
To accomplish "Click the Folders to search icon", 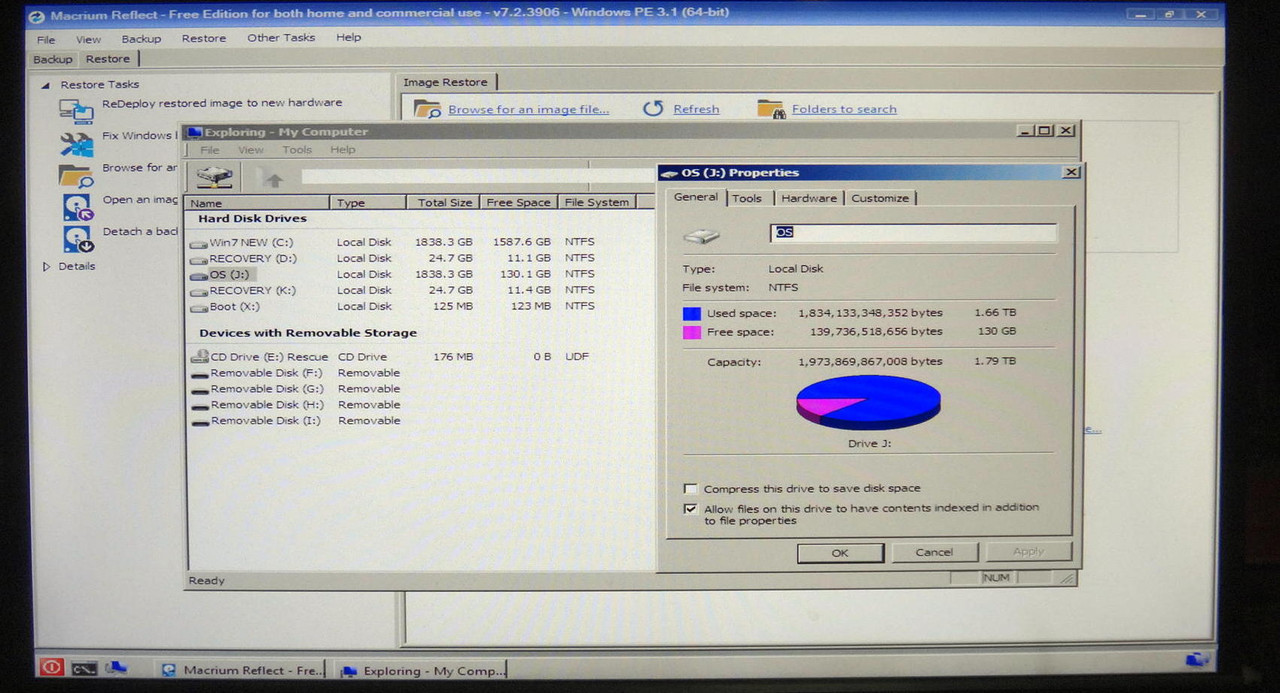I will coord(770,108).
